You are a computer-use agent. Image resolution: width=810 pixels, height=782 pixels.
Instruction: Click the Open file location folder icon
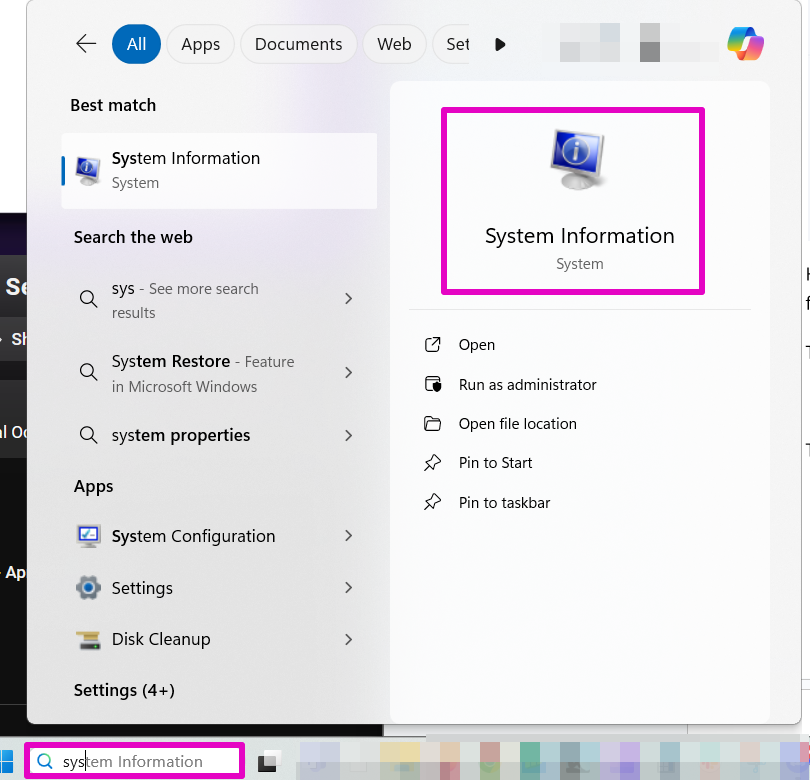(x=432, y=424)
